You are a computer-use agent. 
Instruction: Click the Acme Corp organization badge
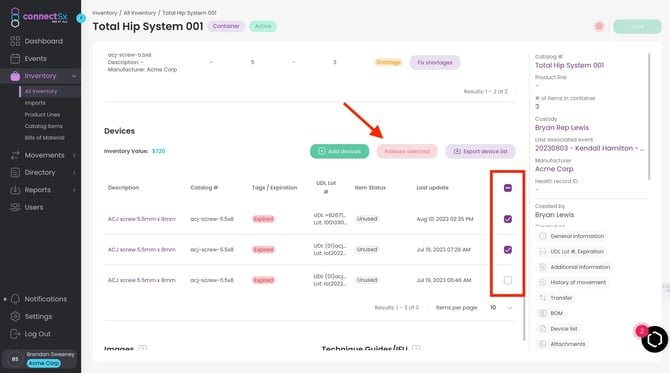tap(44, 363)
